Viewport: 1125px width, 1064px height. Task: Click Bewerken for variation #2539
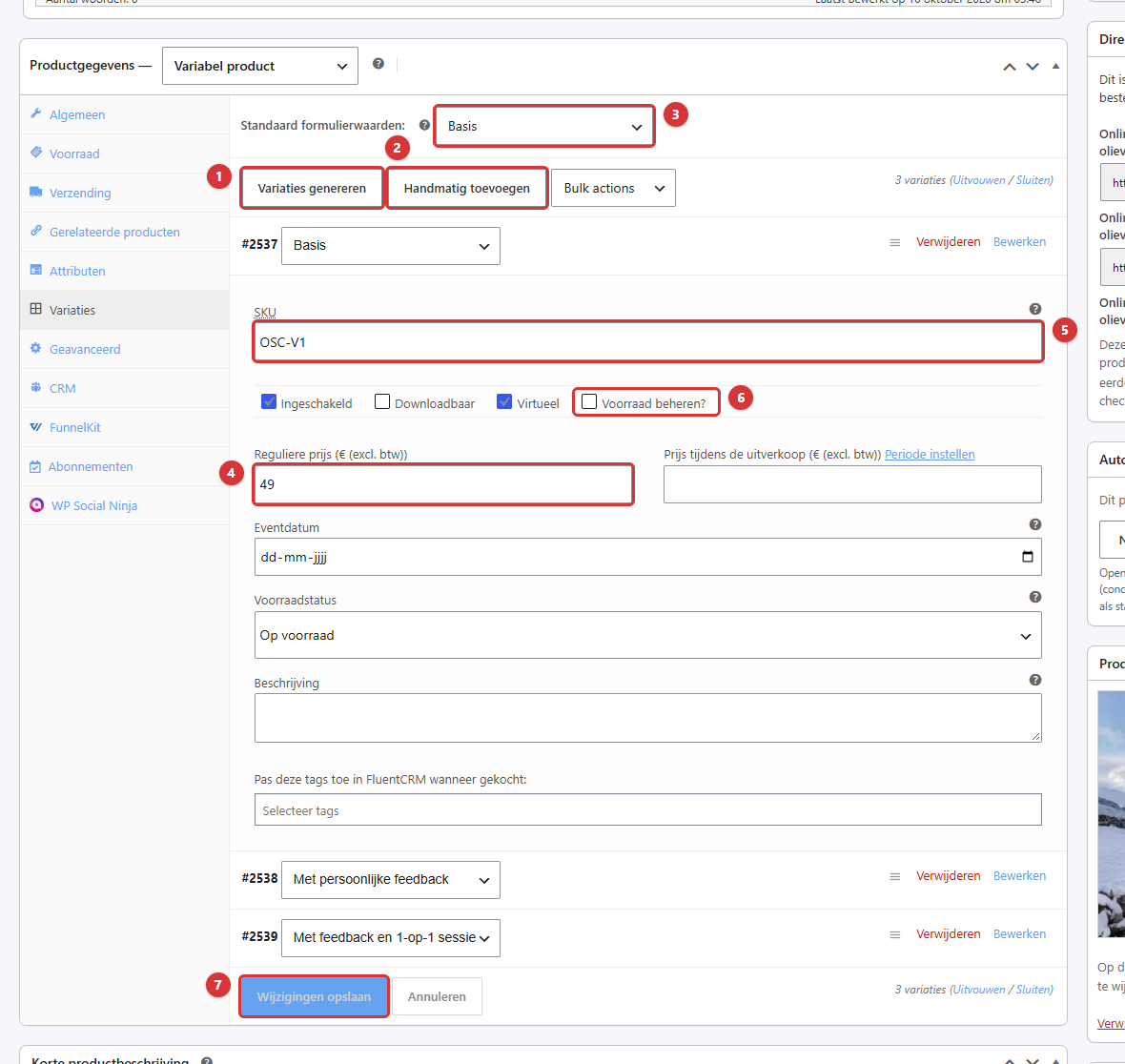[1019, 934]
